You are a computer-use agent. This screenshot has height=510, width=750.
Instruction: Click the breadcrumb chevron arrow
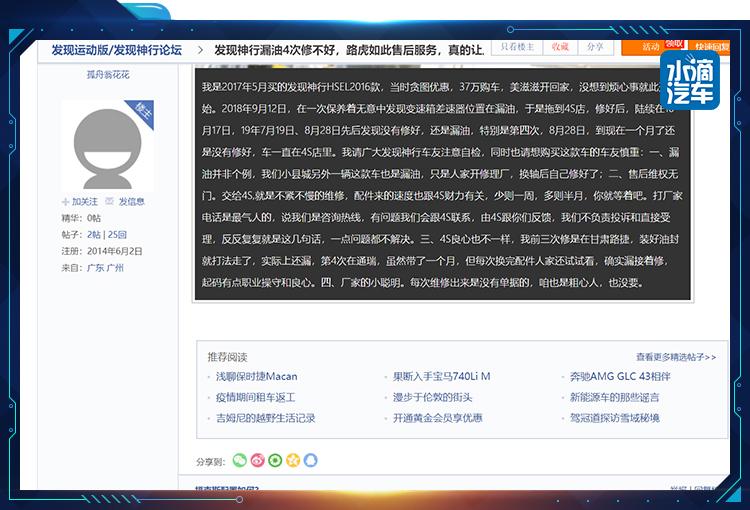200,50
